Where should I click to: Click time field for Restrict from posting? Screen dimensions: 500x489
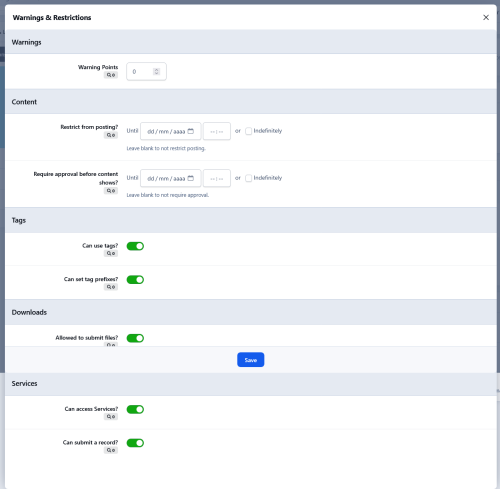pos(217,131)
